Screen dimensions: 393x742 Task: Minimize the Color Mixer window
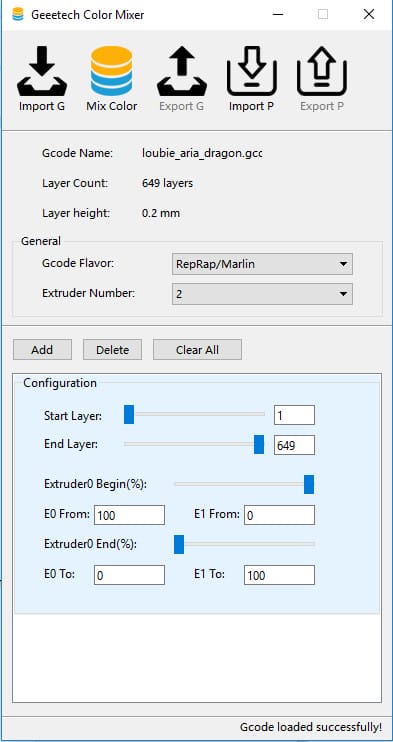pyautogui.click(x=278, y=15)
